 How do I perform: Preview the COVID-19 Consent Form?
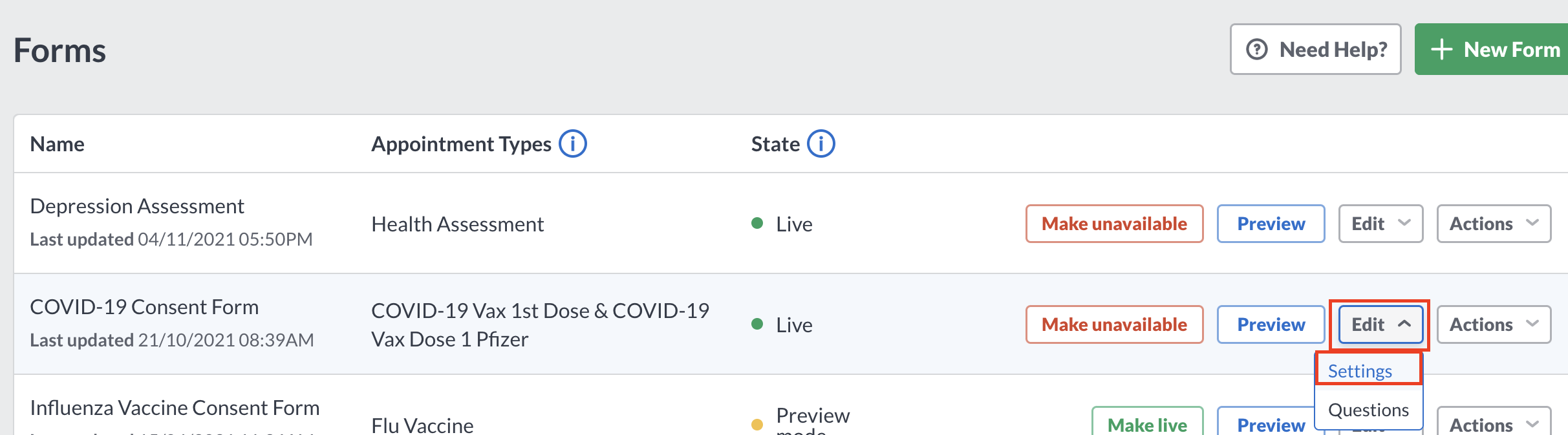1271,324
